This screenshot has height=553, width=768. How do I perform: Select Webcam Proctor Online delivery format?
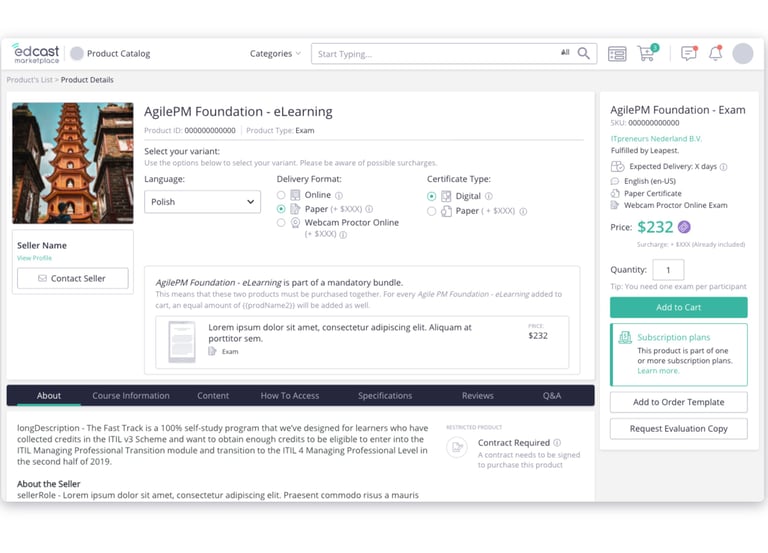pos(281,223)
